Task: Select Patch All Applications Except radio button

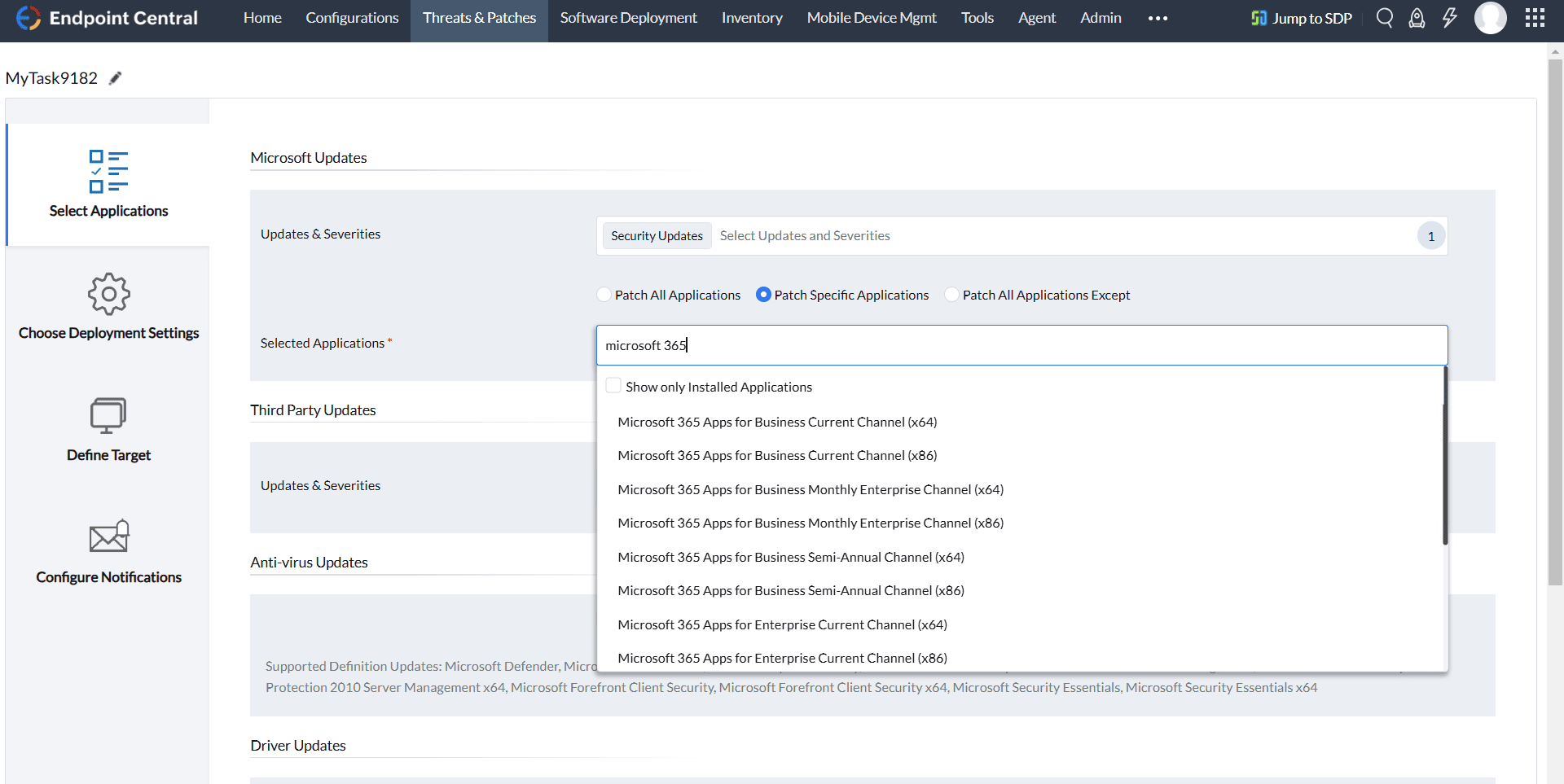Action: [x=951, y=295]
